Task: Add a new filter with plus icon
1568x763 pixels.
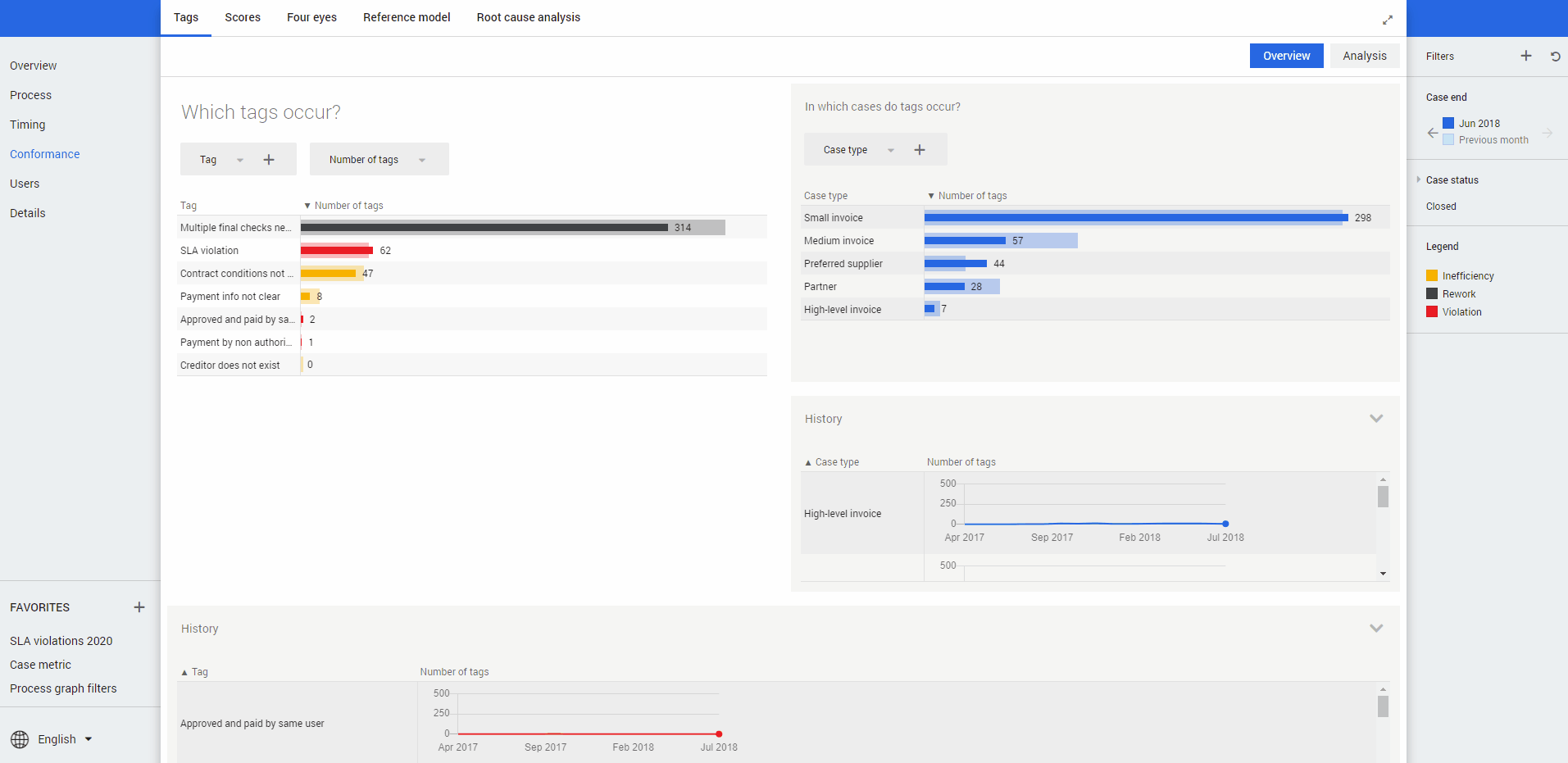Action: click(x=1525, y=56)
